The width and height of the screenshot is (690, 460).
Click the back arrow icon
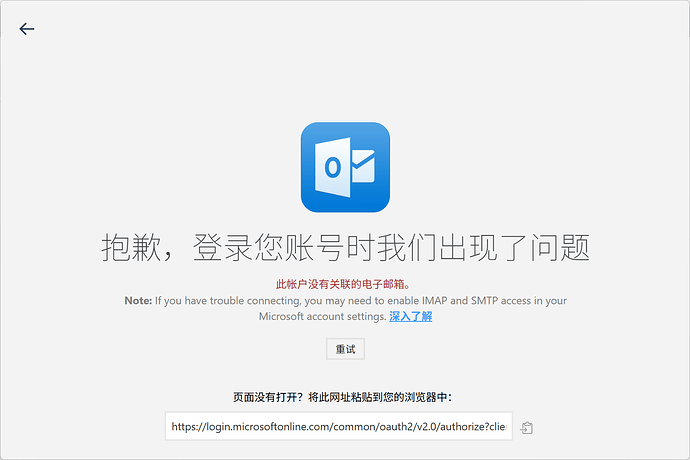[27, 29]
